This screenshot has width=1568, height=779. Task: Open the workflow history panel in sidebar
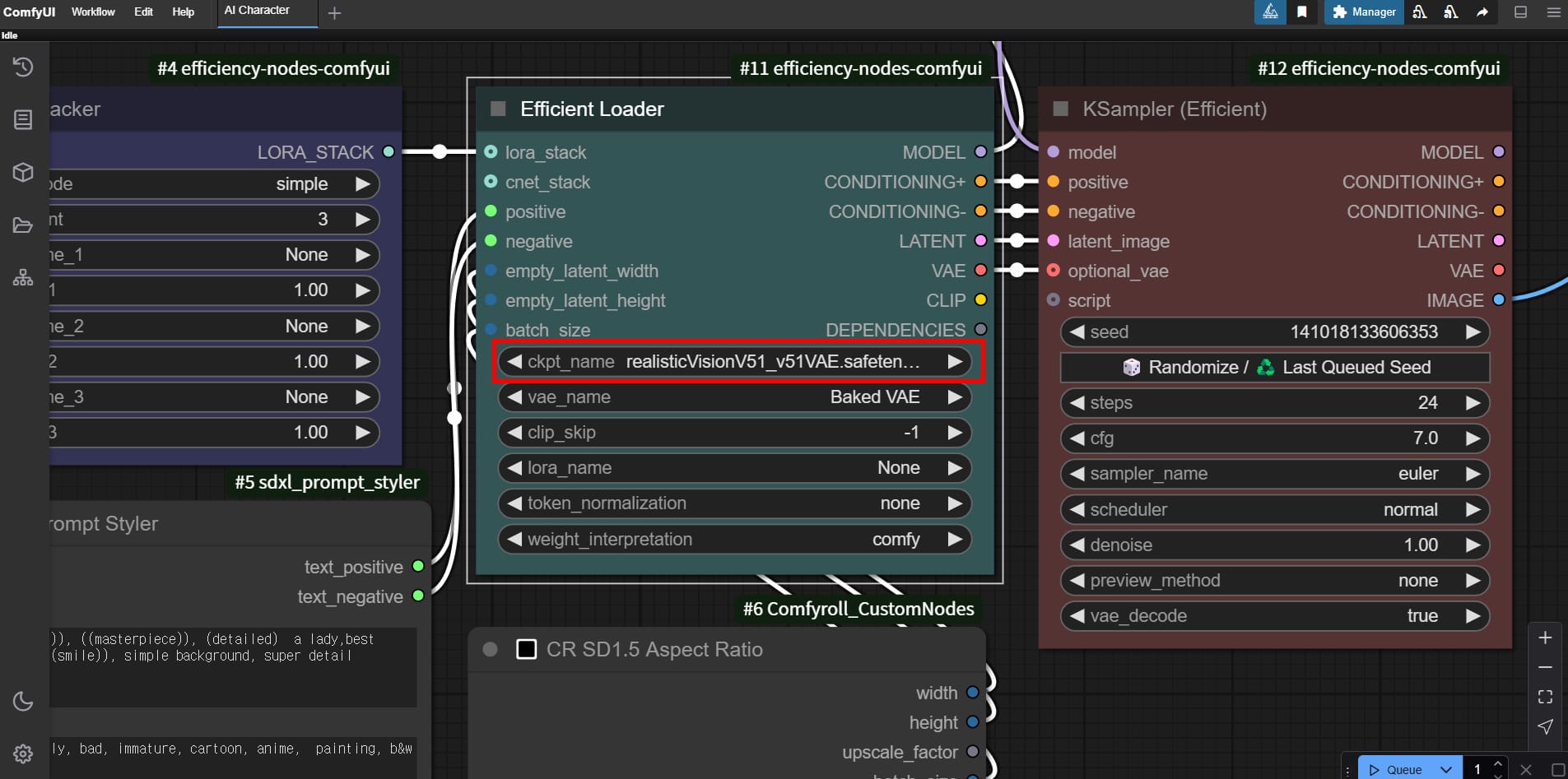coord(22,67)
